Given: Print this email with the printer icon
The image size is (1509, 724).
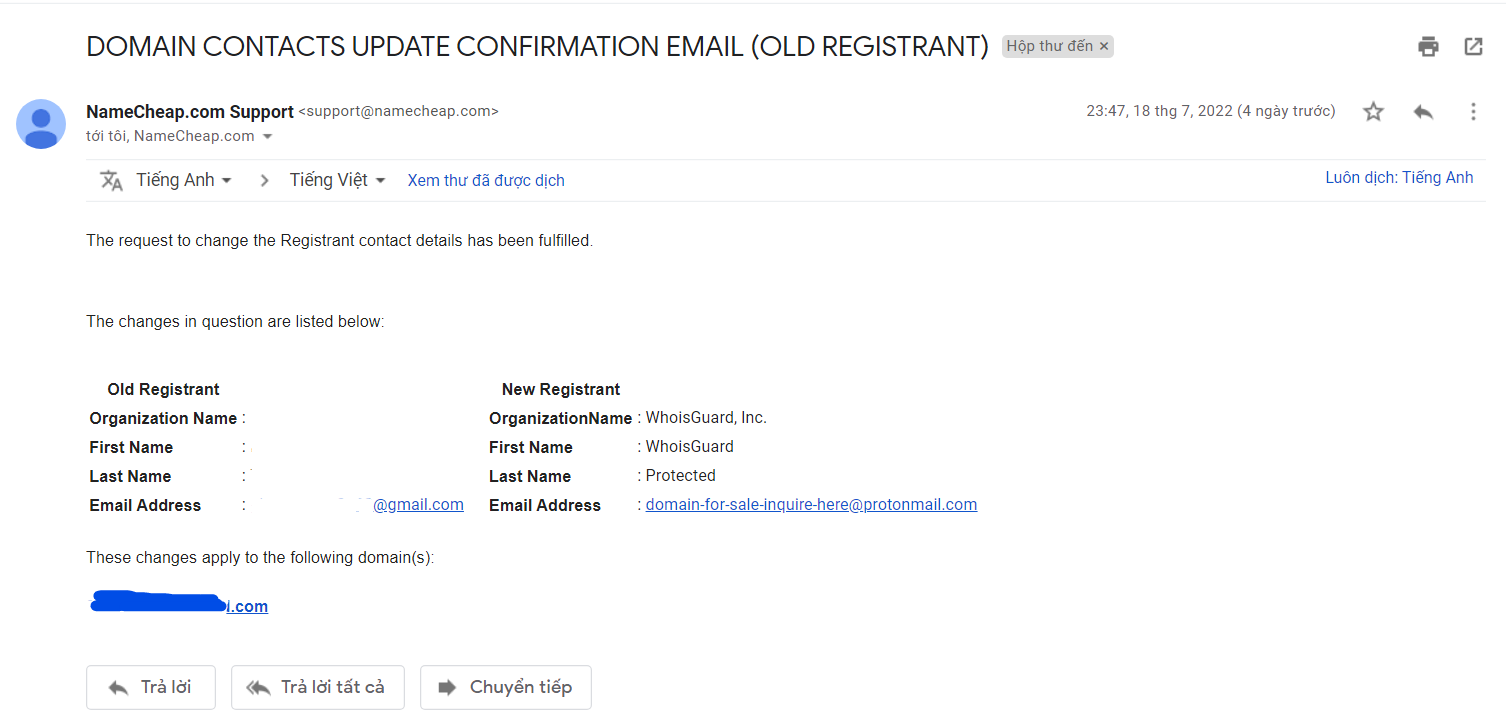Looking at the screenshot, I should pyautogui.click(x=1428, y=46).
